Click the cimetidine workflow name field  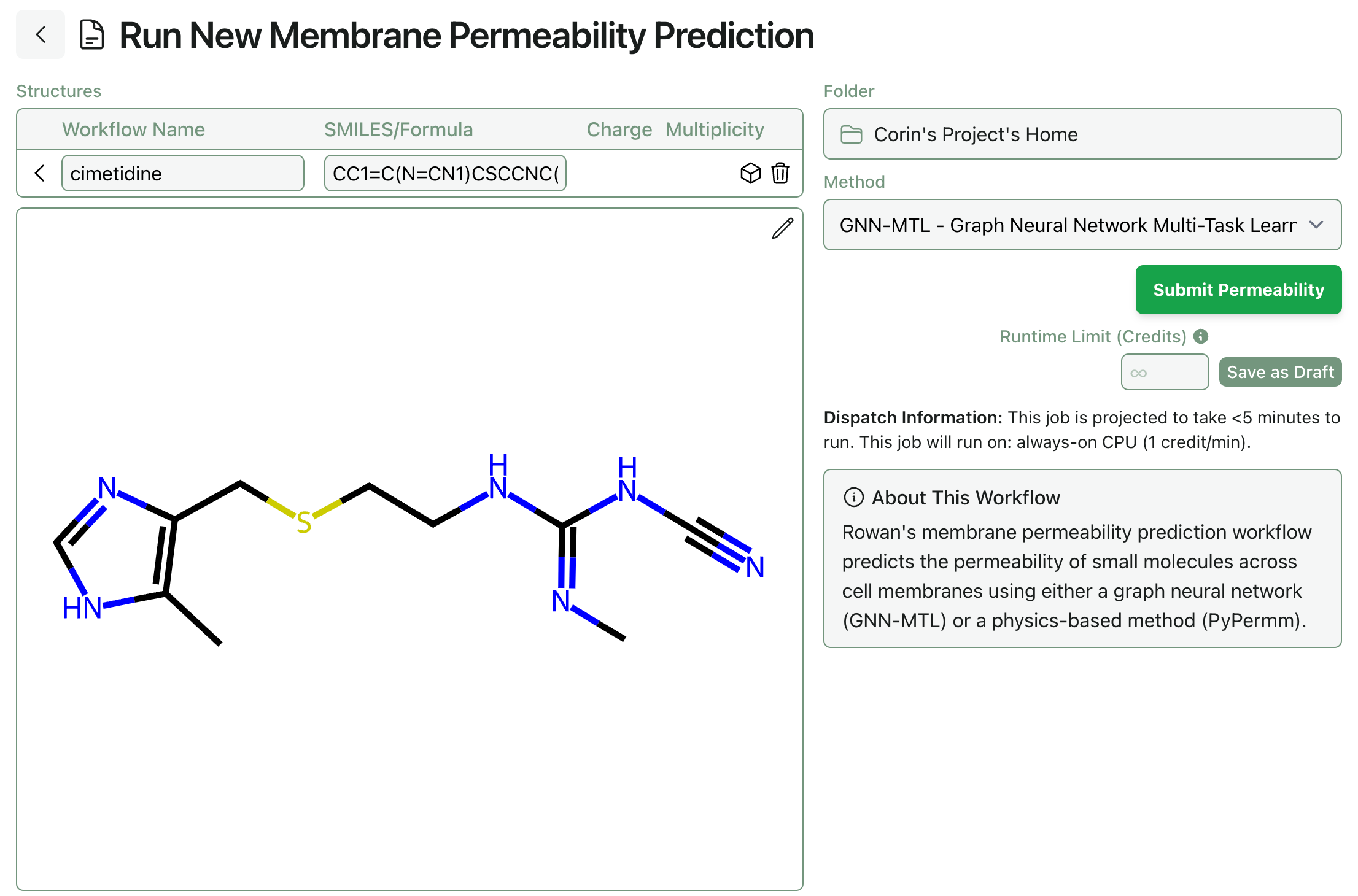coord(182,173)
